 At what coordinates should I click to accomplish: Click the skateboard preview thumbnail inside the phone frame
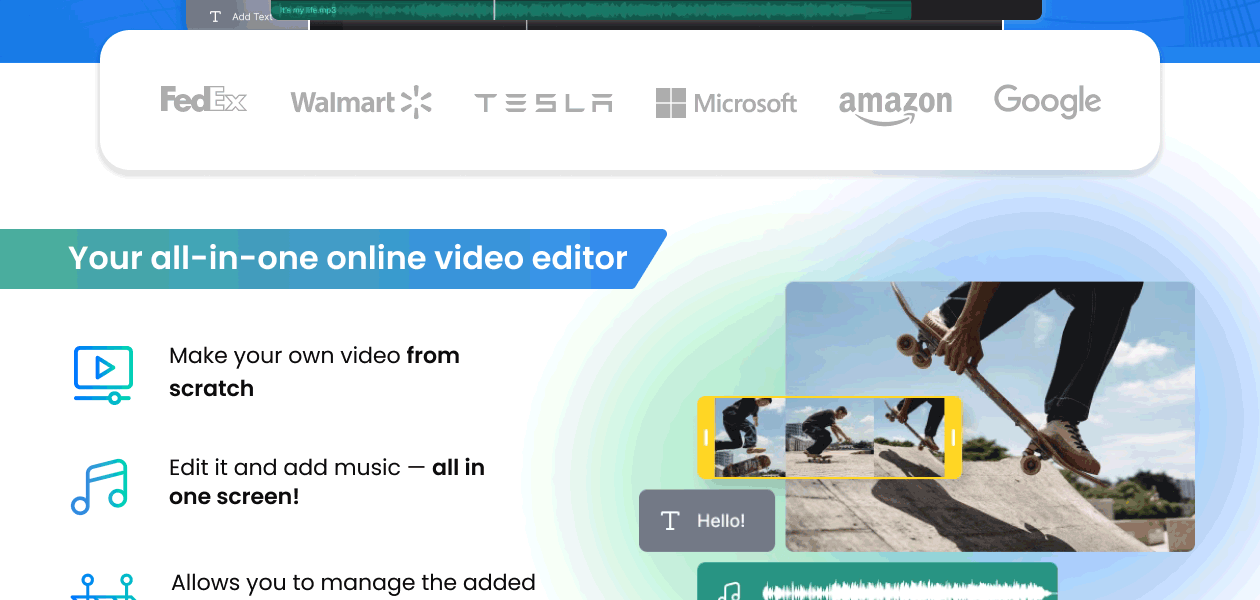tap(830, 435)
